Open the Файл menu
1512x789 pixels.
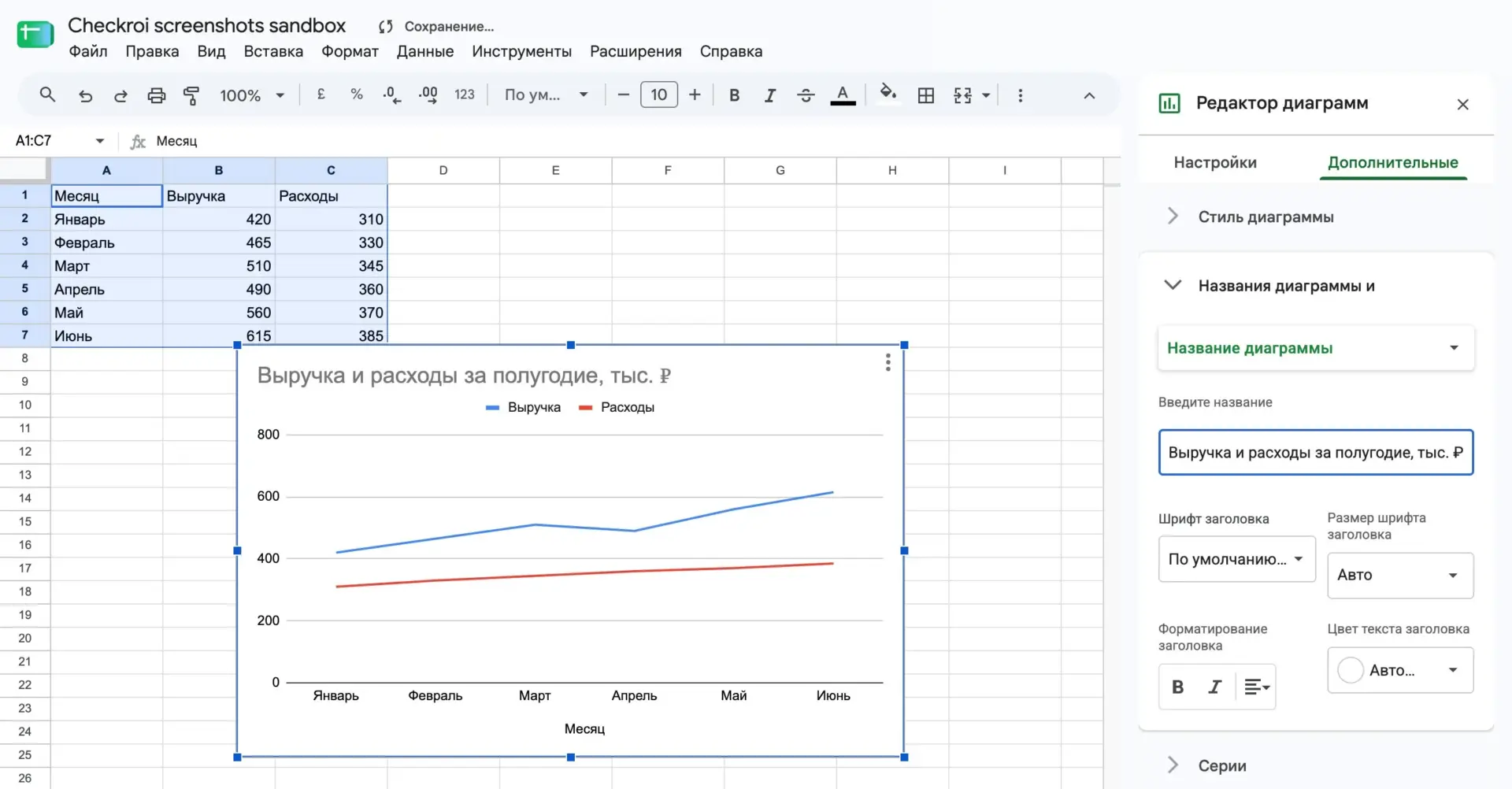pyautogui.click(x=88, y=51)
